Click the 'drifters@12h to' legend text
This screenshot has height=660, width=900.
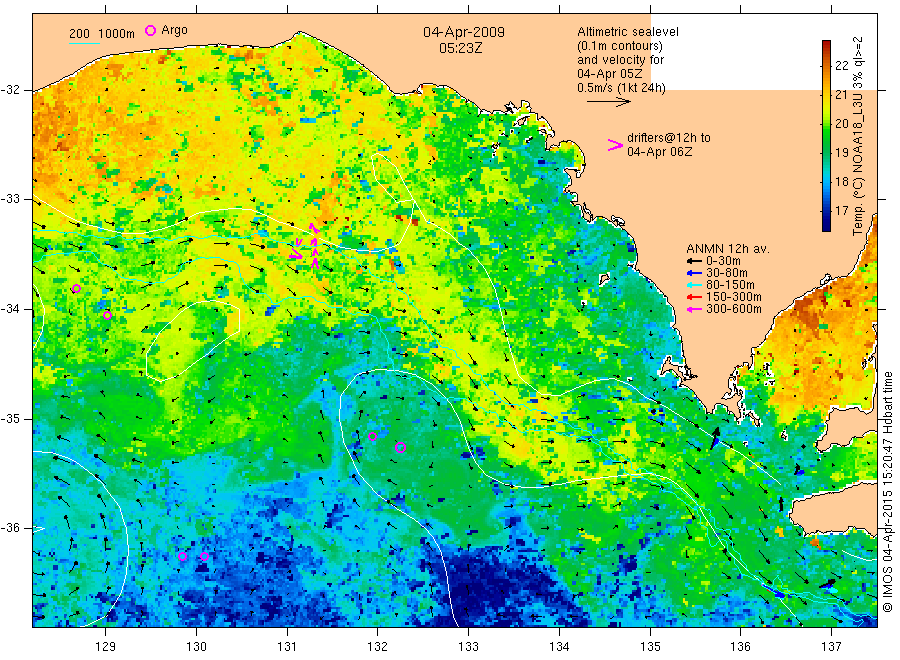tap(669, 138)
